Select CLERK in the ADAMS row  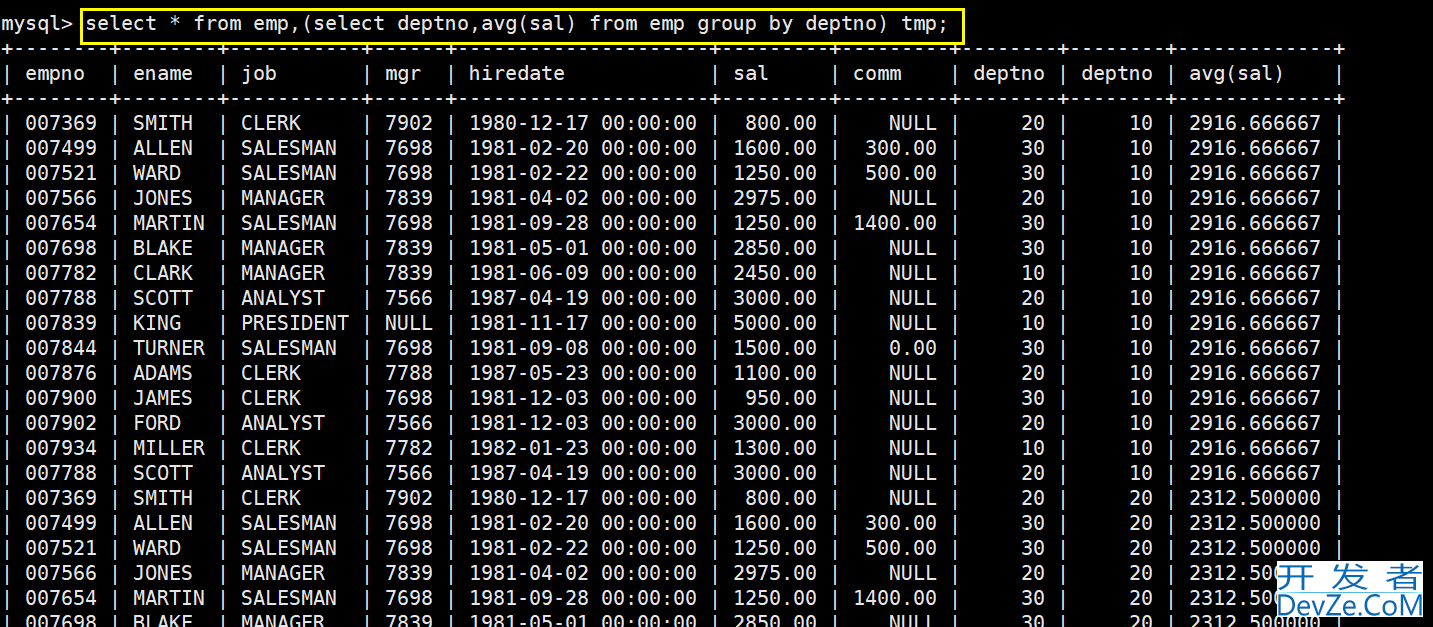click(x=271, y=373)
